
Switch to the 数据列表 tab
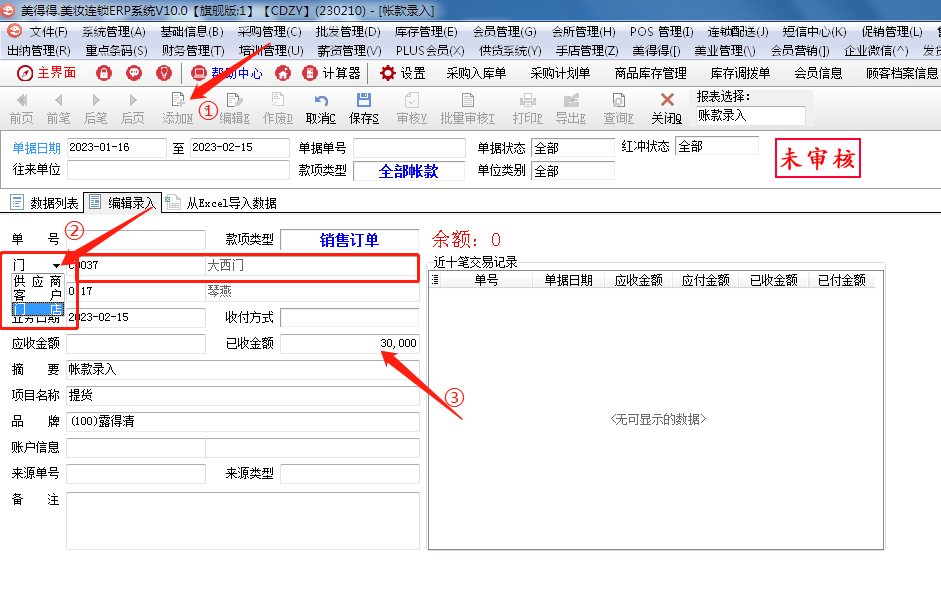[x=44, y=203]
